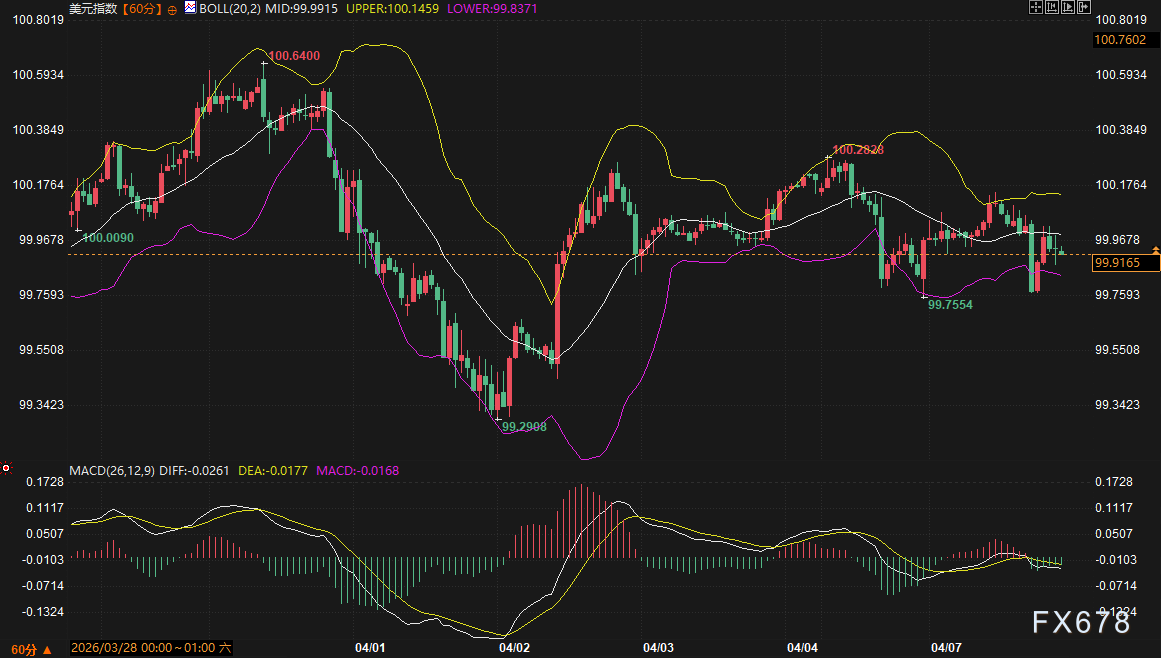Click the orange circled-minus icon beside 60分

pyautogui.click(x=172, y=8)
